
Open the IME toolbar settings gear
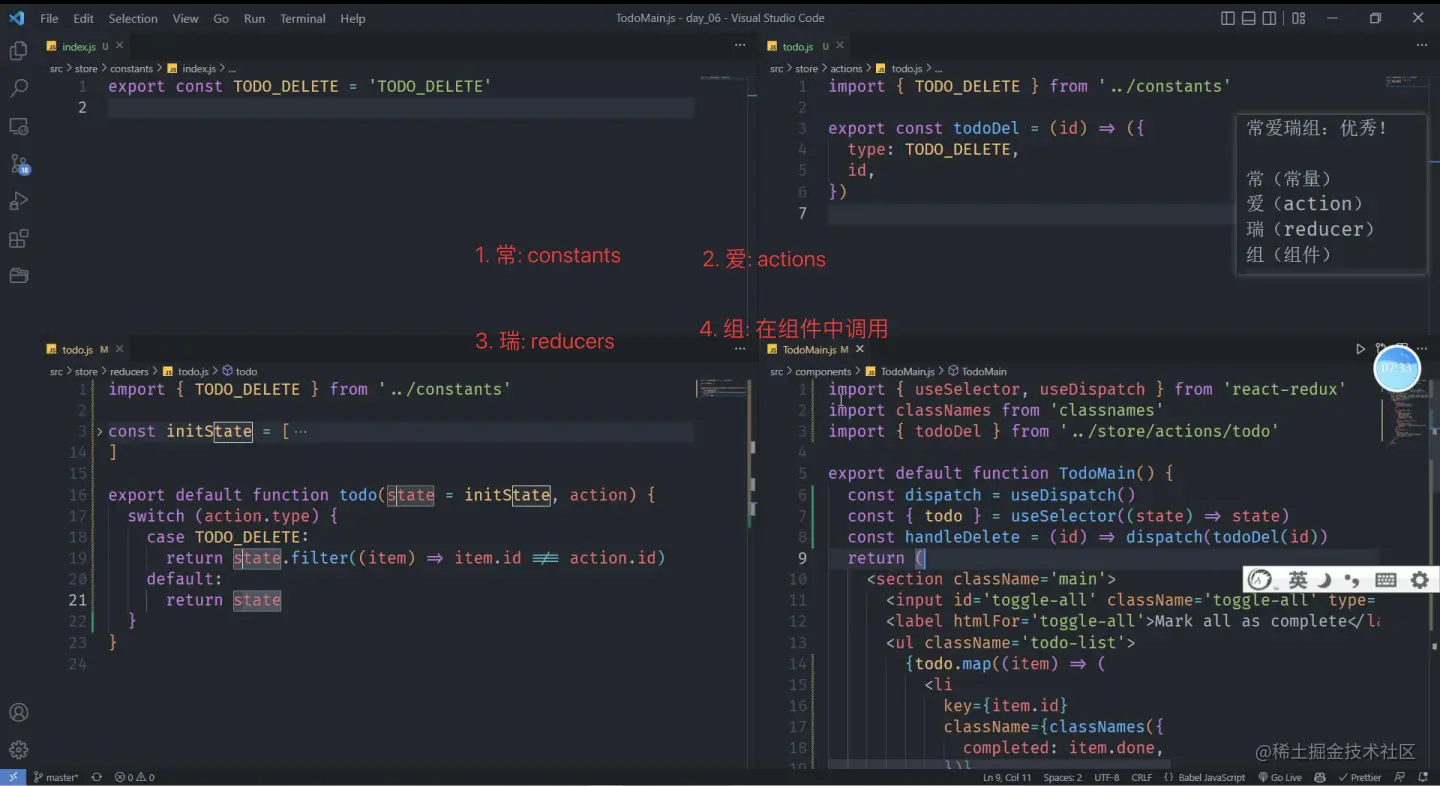(1419, 580)
